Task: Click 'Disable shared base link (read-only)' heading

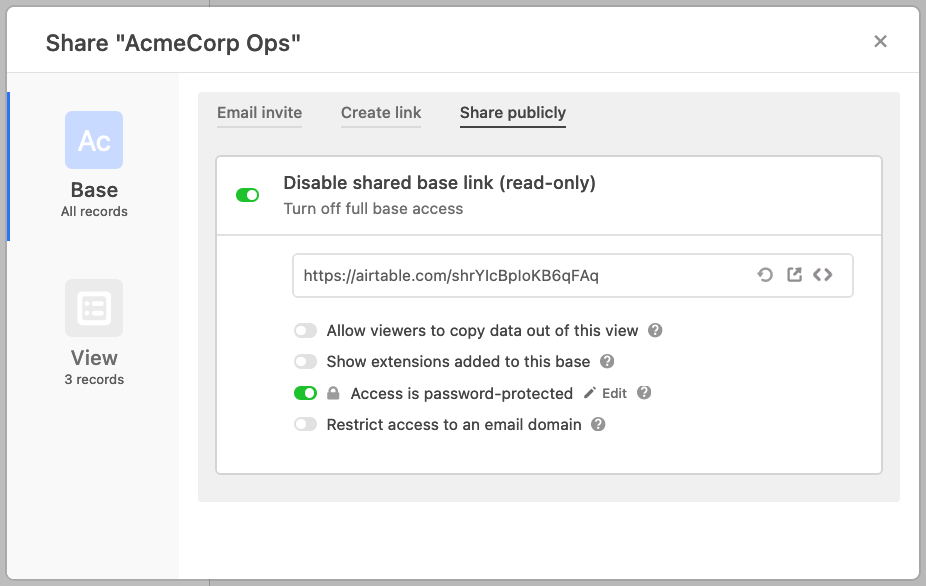Action: (439, 183)
